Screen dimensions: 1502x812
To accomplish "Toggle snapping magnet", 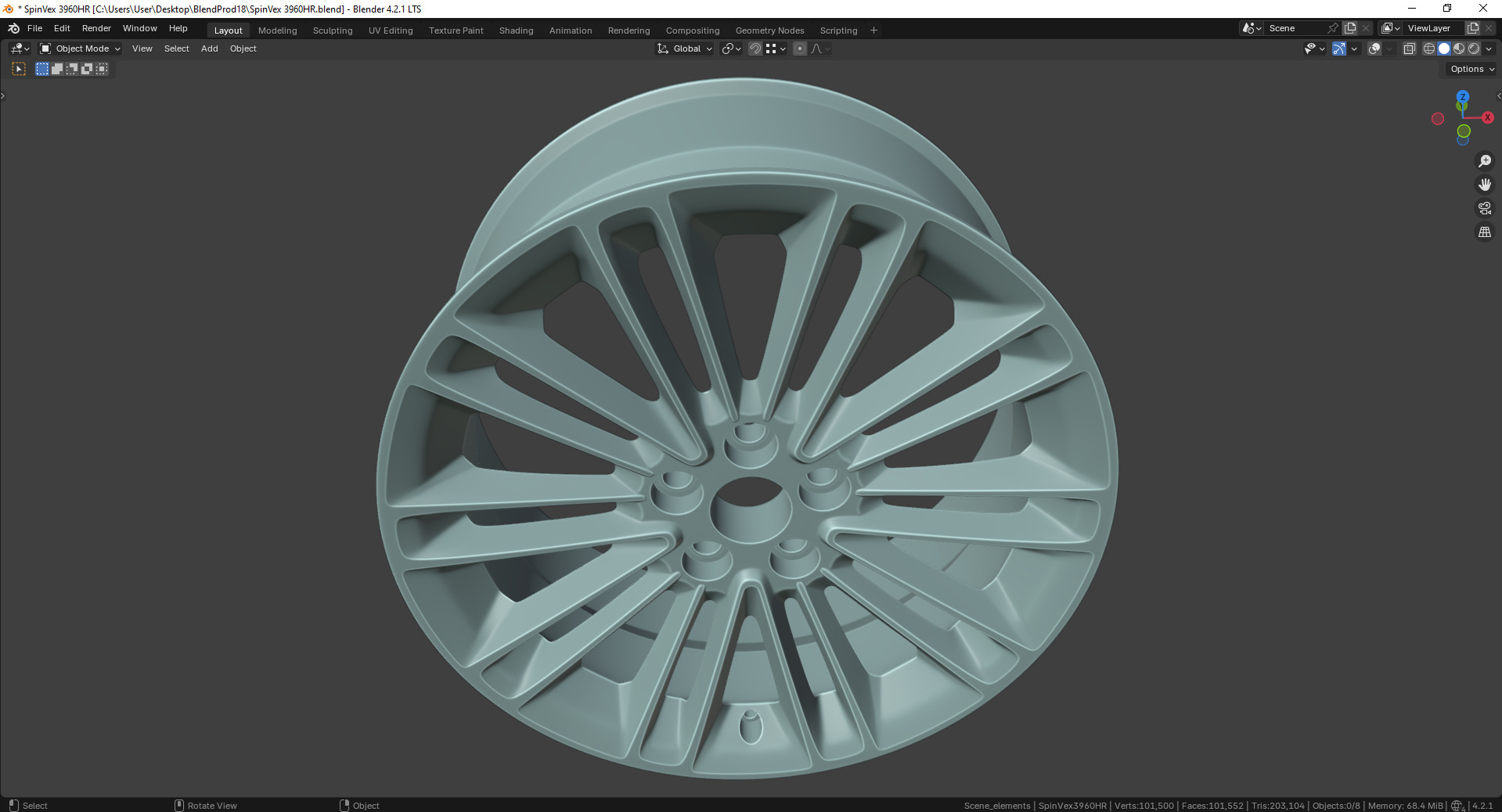I will click(755, 49).
